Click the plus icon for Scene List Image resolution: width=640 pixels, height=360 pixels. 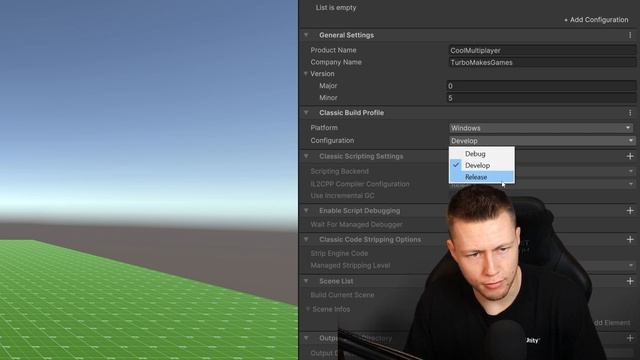pos(630,281)
